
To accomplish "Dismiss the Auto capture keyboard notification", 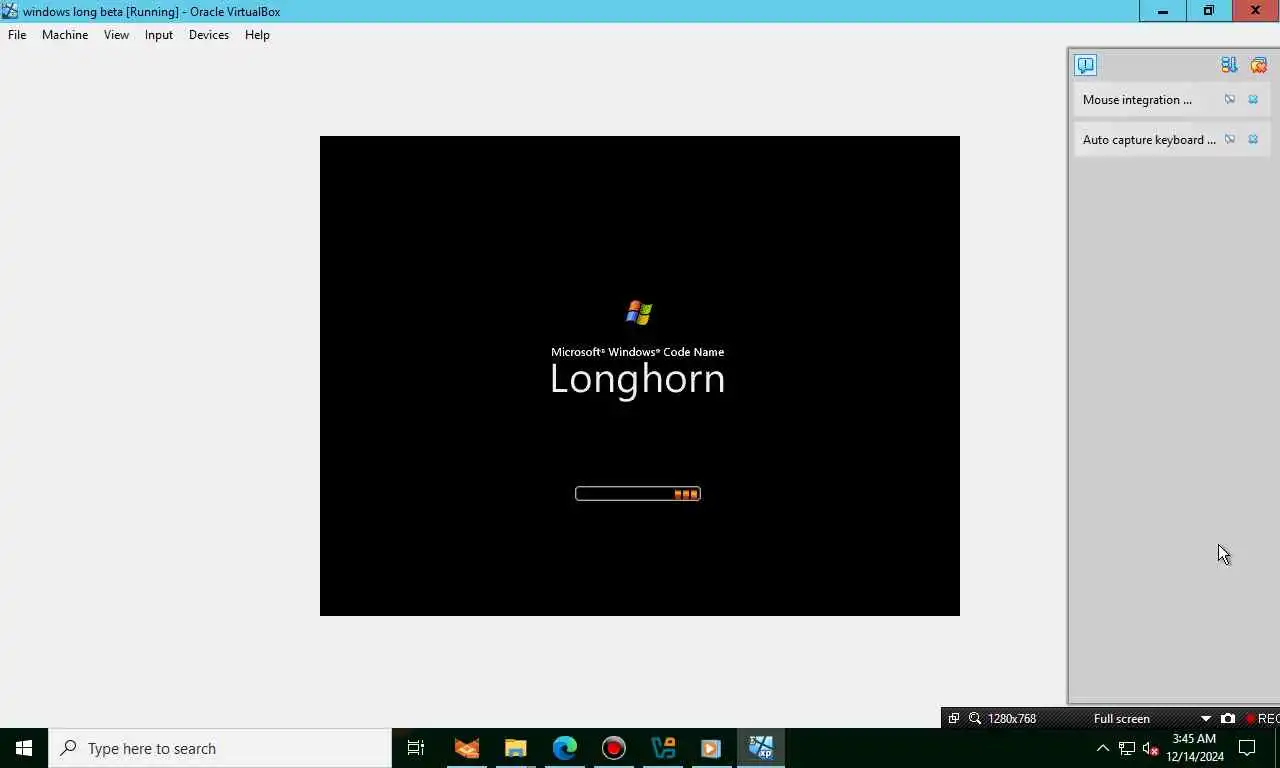I will pyautogui.click(x=1253, y=140).
